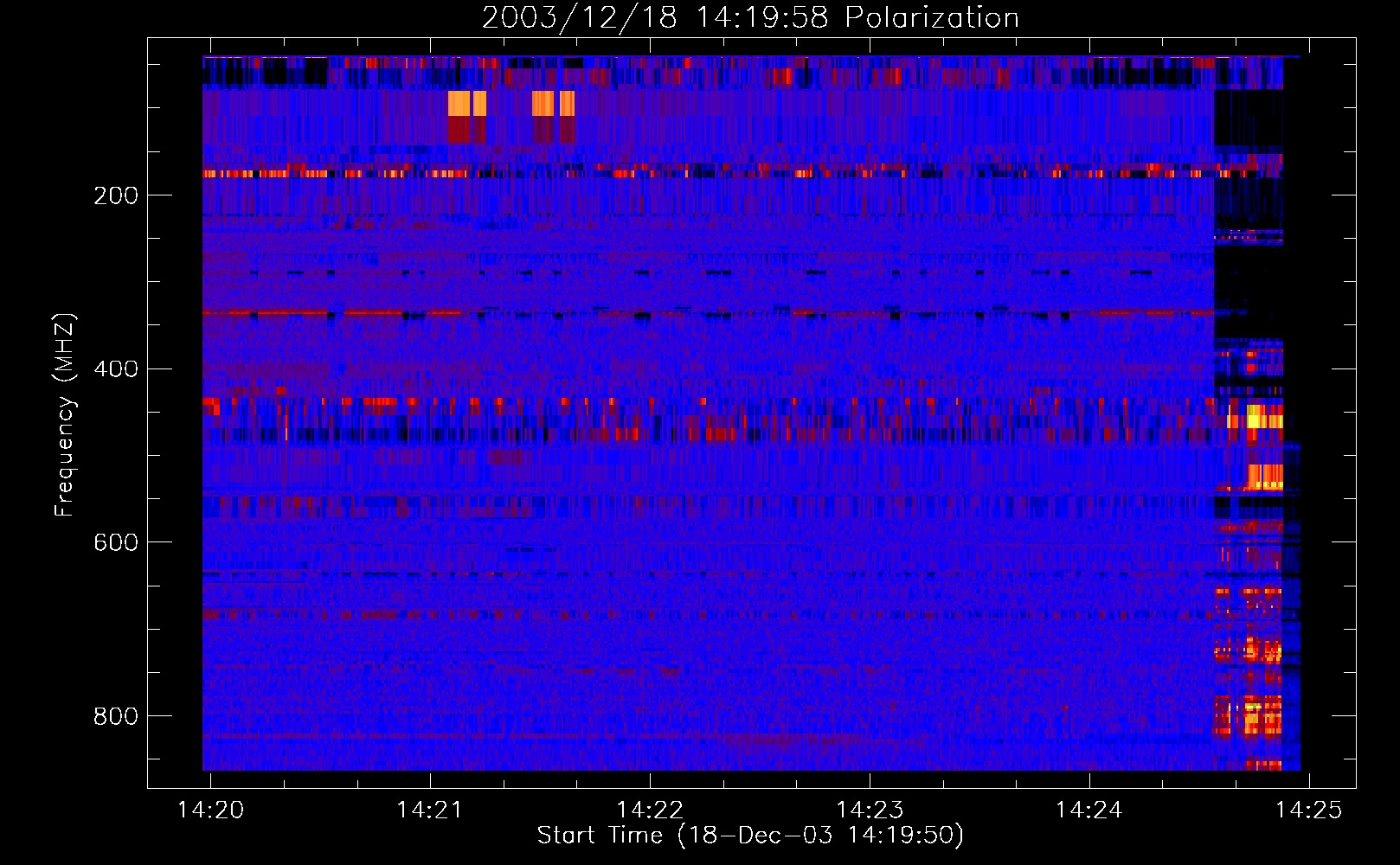Click the 200 frequency tick label

pyautogui.click(x=116, y=195)
